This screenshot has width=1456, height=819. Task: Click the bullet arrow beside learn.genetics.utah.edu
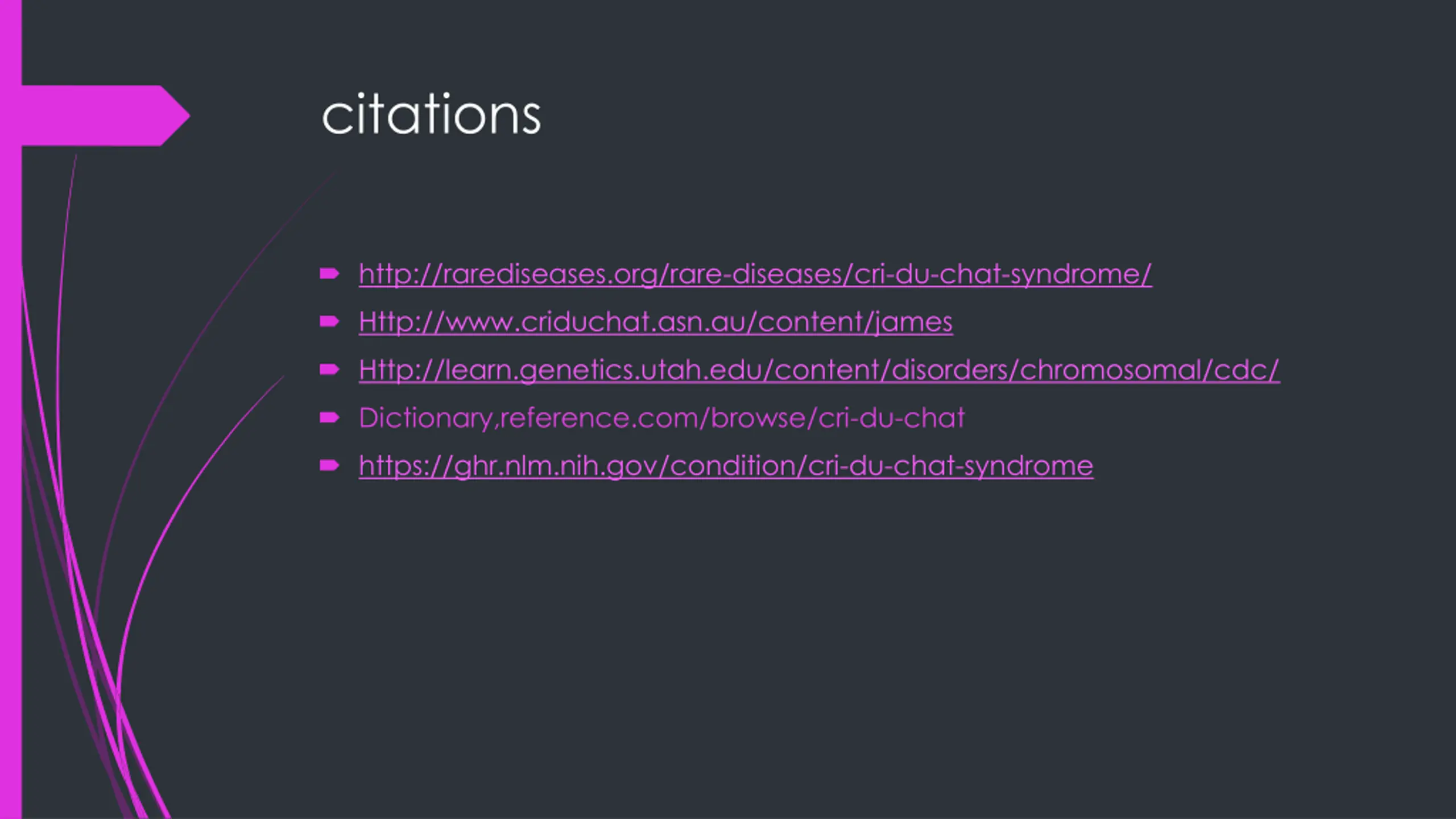329,370
